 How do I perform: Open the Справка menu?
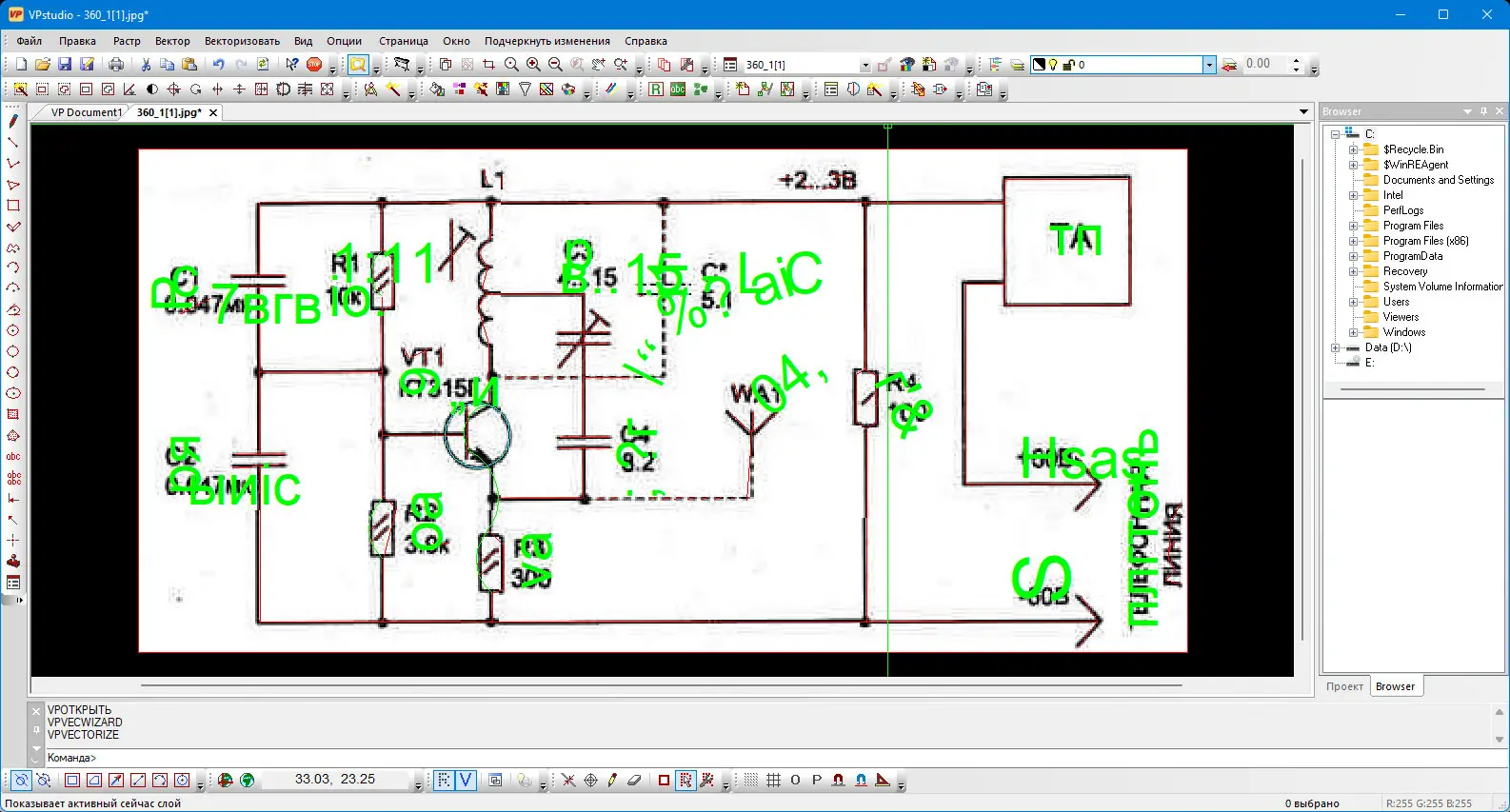pyautogui.click(x=646, y=41)
